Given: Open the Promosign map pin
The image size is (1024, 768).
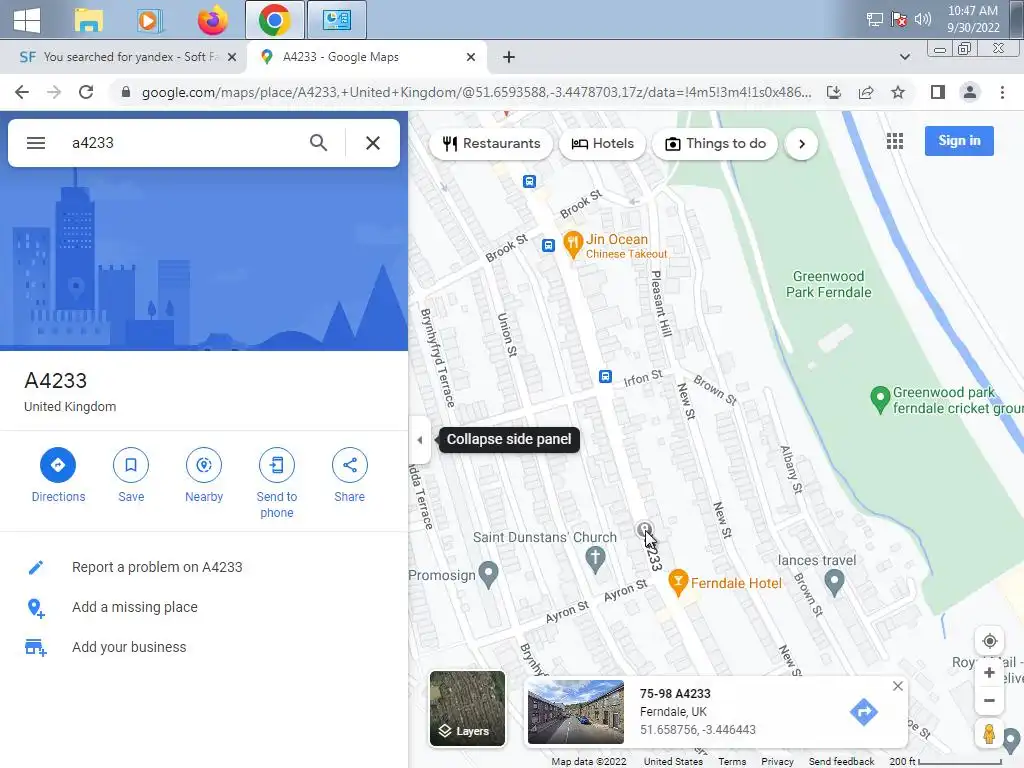Looking at the screenshot, I should (488, 575).
